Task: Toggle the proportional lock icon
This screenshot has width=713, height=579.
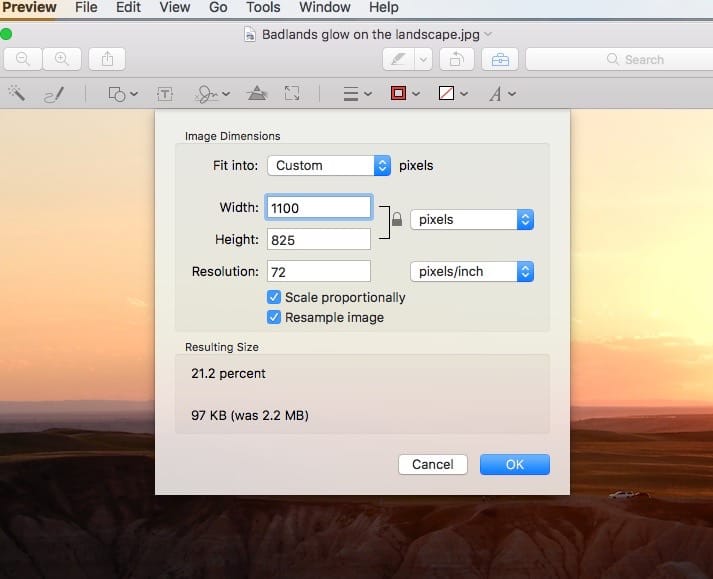Action: (397, 220)
